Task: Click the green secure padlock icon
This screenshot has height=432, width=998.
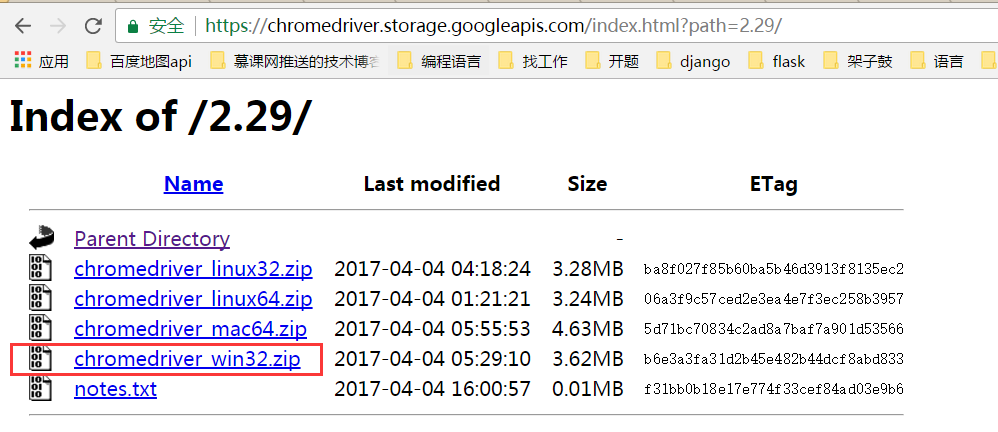Action: point(133,26)
